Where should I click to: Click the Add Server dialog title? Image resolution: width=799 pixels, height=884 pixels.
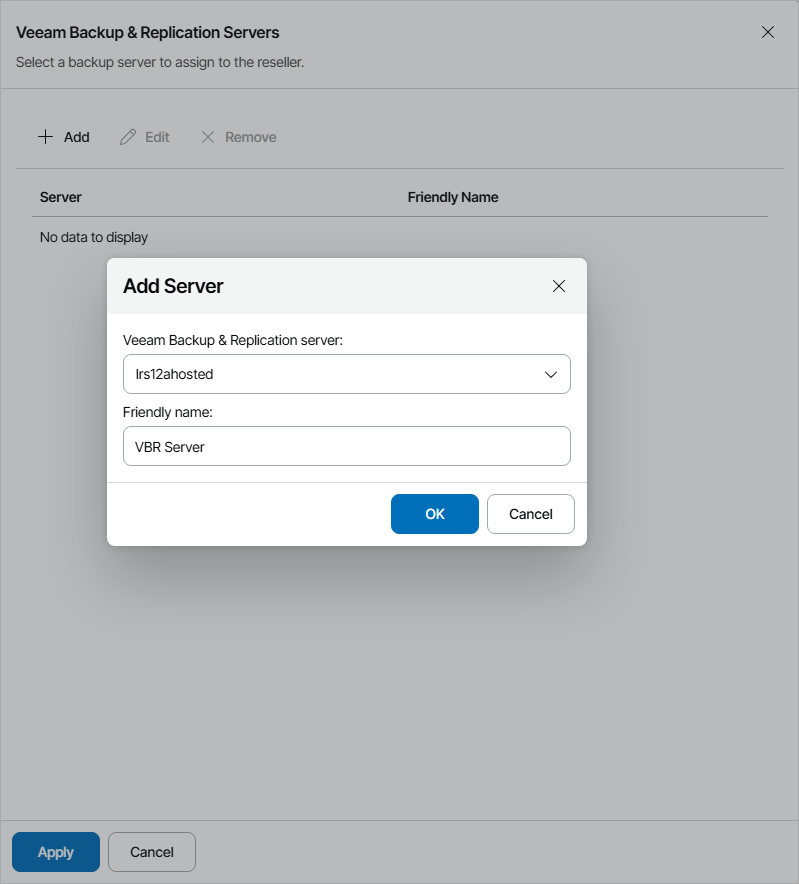click(173, 286)
